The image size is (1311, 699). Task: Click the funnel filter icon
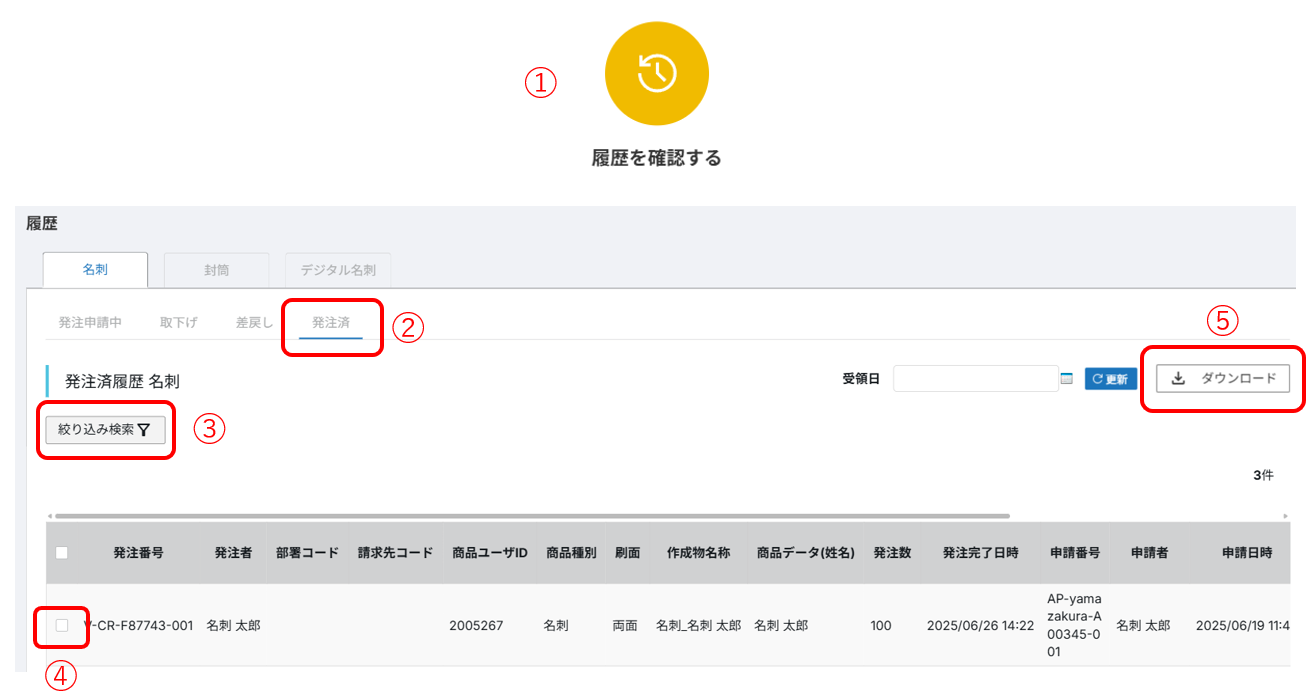click(144, 430)
